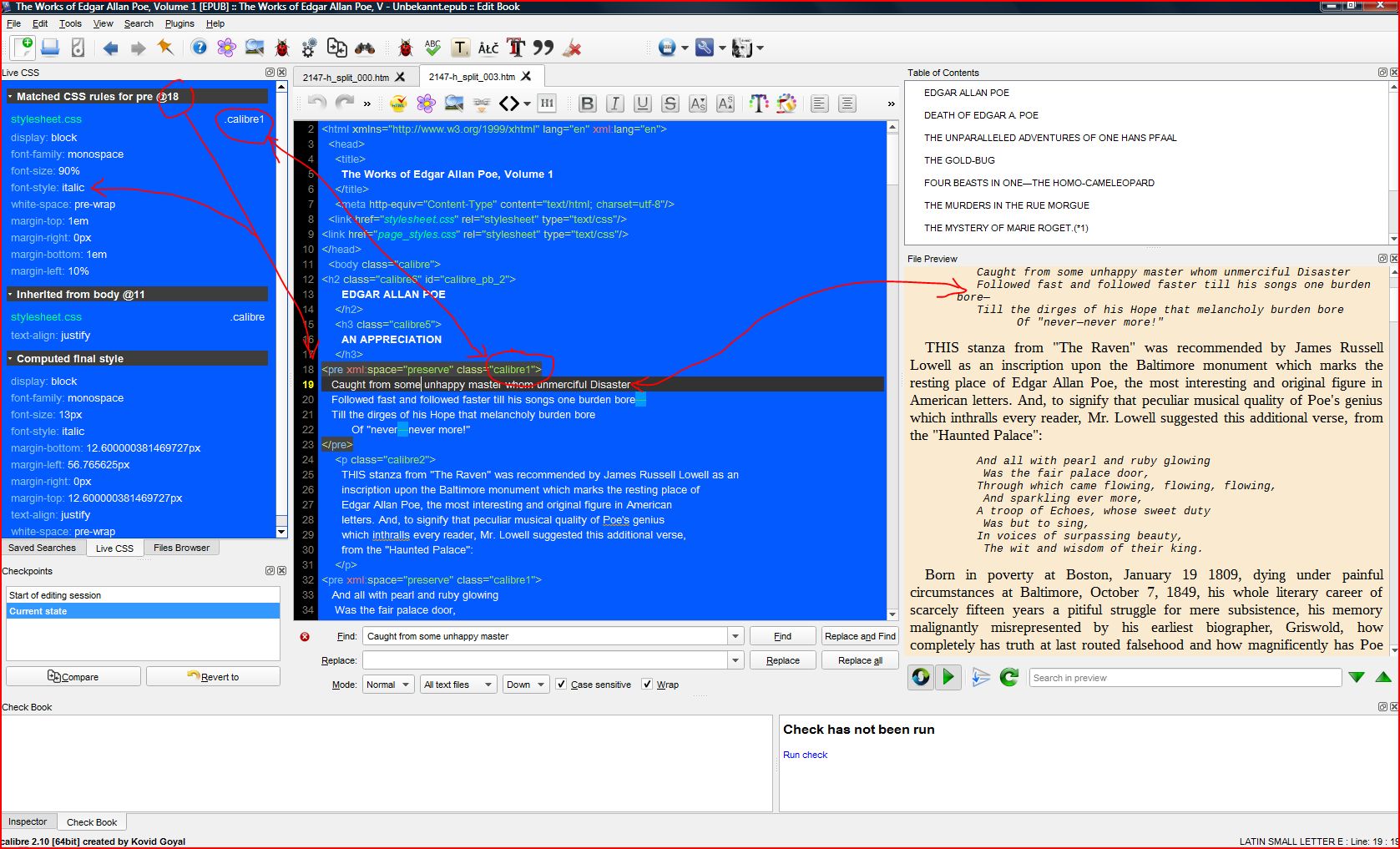Open preferences gears icon
Screen dimensions: 1400x849
(310, 48)
